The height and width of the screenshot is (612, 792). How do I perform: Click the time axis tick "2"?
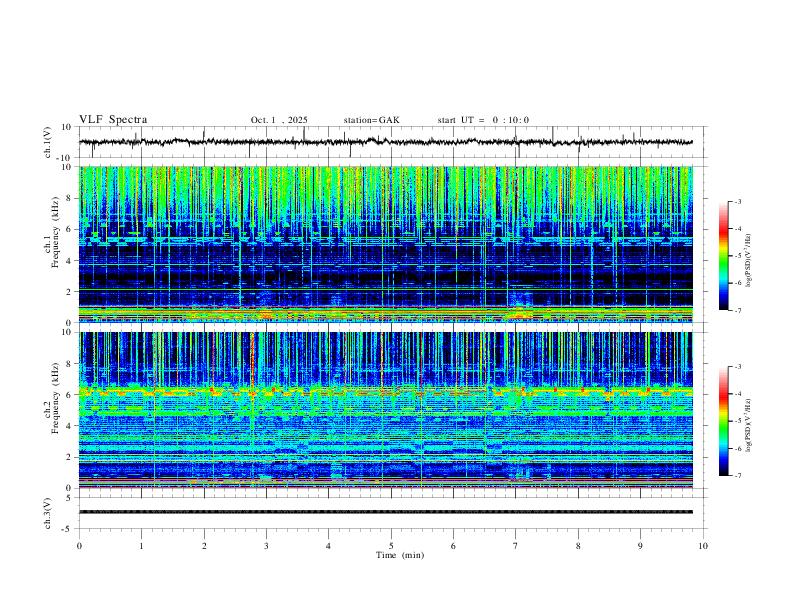[x=204, y=546]
